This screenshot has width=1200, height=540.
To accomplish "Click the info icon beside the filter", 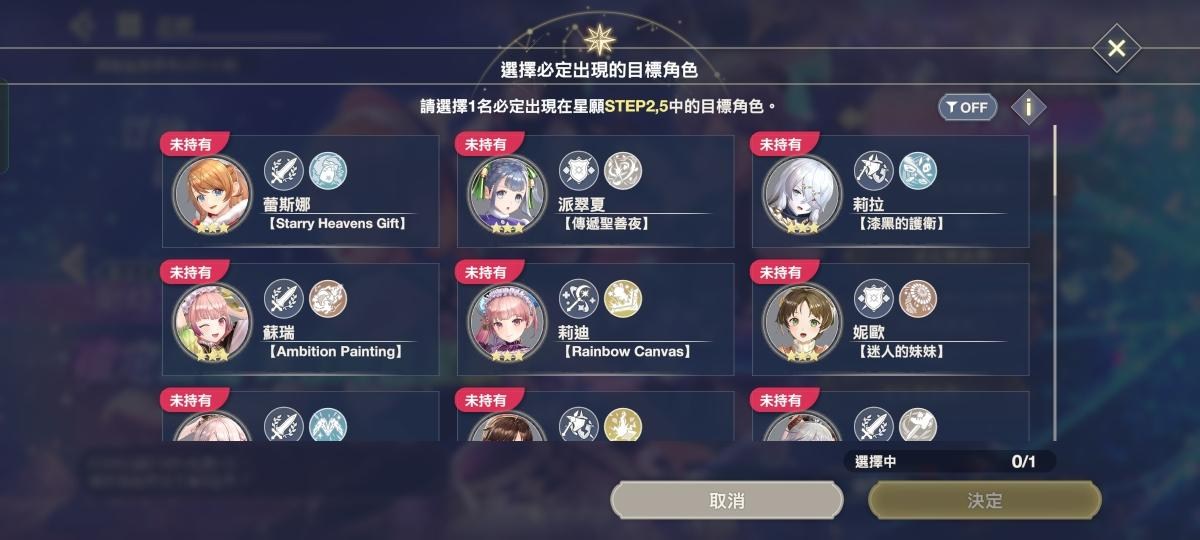I will [x=1028, y=107].
